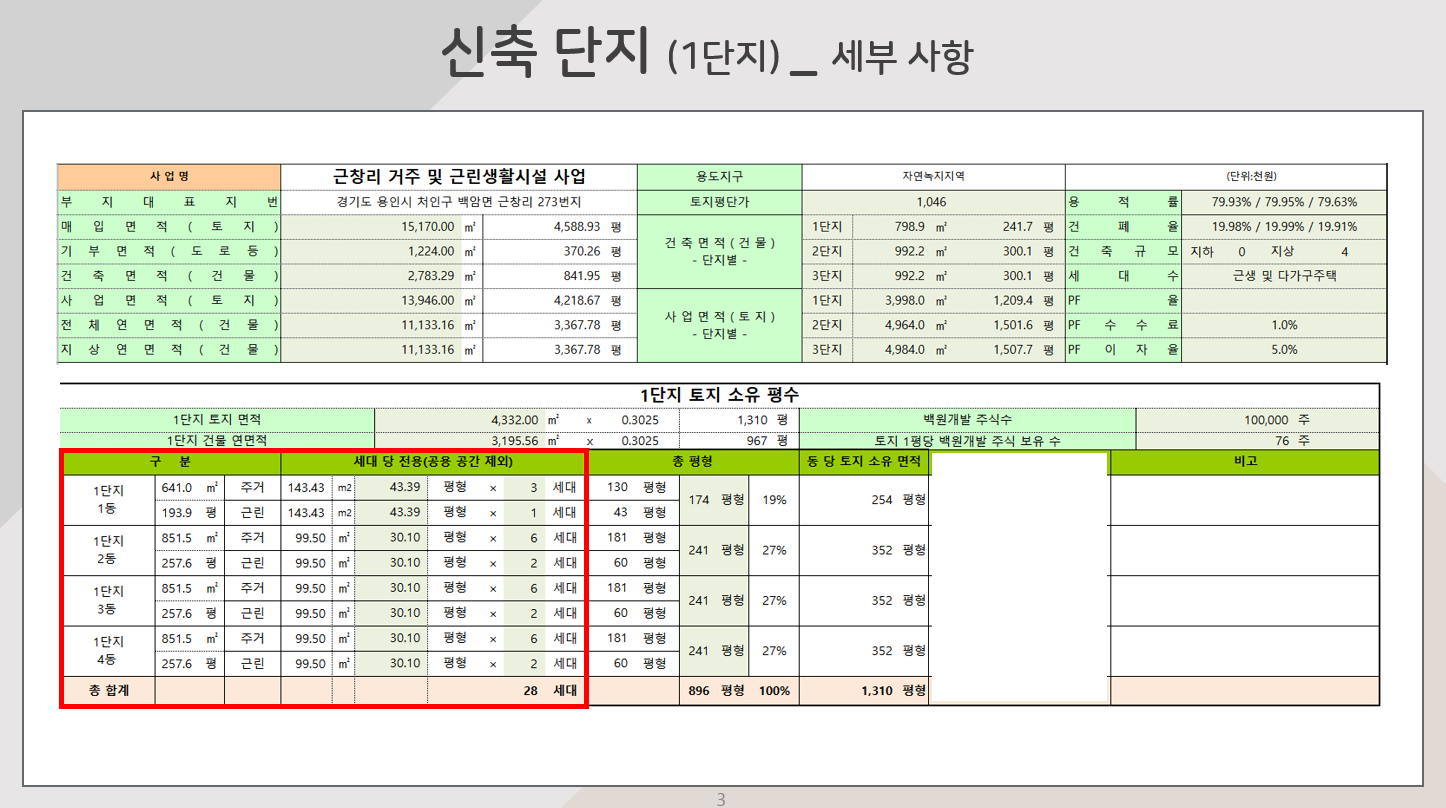Select the '1단지 건물 연면적' label
The width and height of the screenshot is (1446, 808).
(x=217, y=440)
